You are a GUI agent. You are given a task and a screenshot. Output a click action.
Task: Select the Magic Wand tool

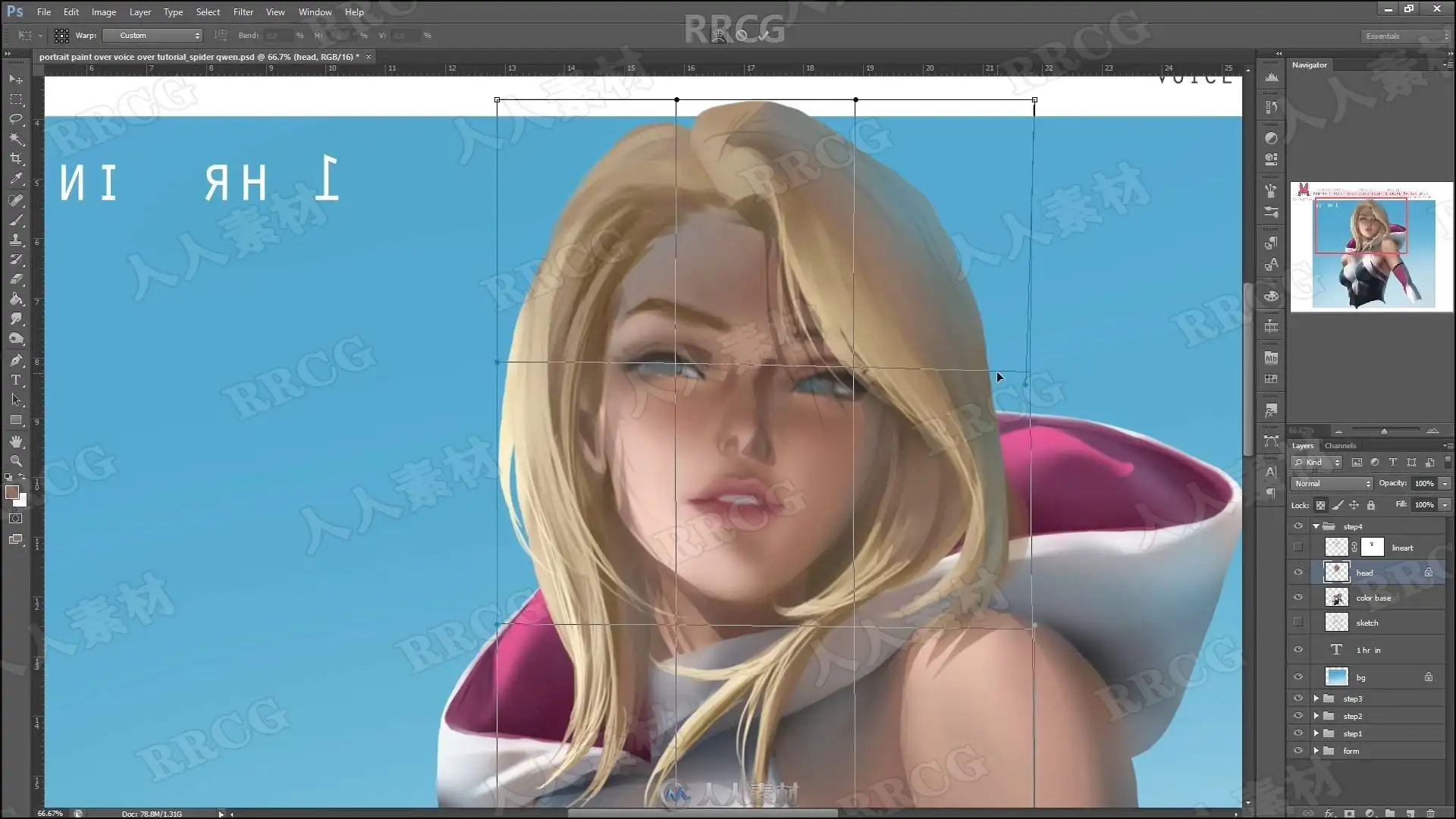click(16, 139)
